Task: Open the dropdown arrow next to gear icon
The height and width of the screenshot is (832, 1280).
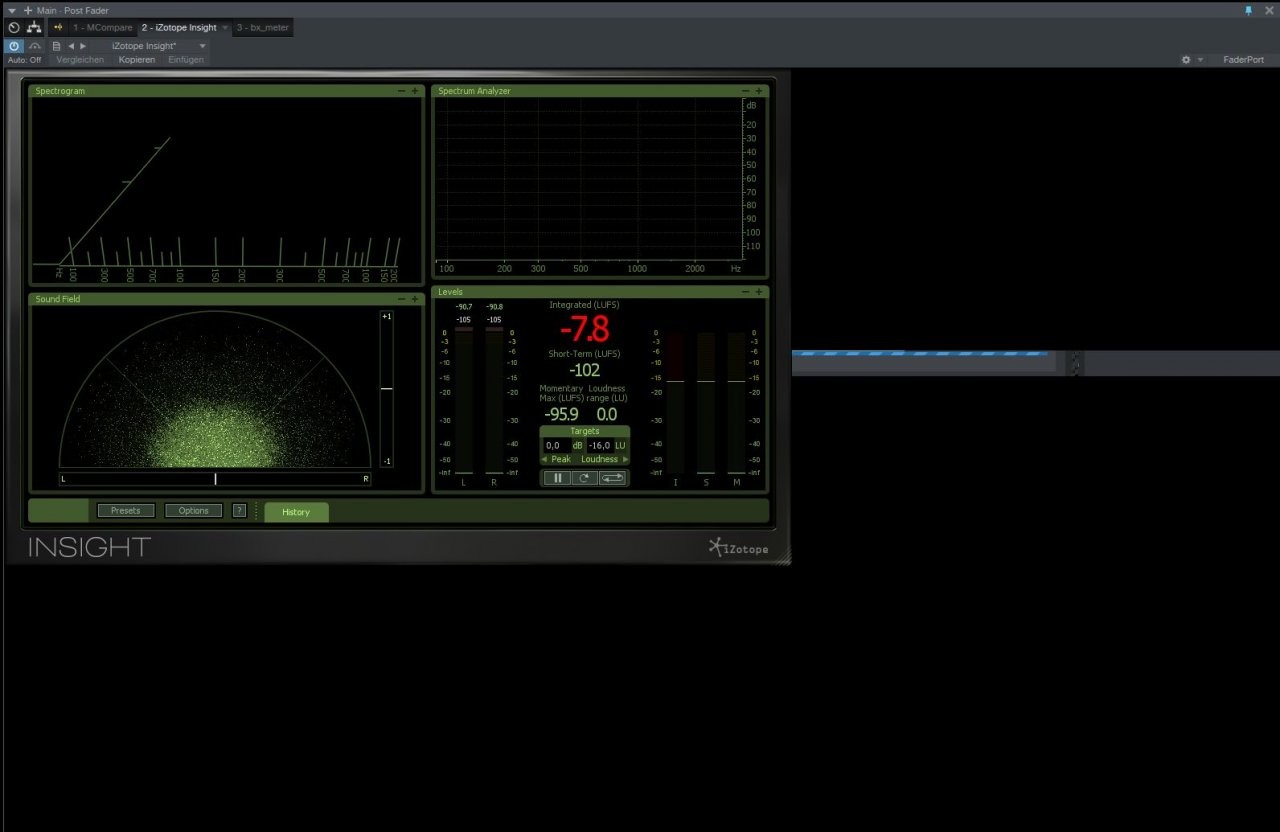Action: (1200, 60)
